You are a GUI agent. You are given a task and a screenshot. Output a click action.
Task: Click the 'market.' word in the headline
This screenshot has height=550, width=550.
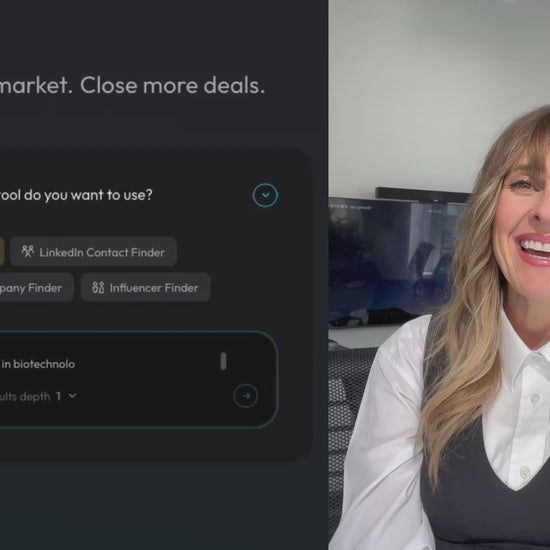tap(36, 86)
